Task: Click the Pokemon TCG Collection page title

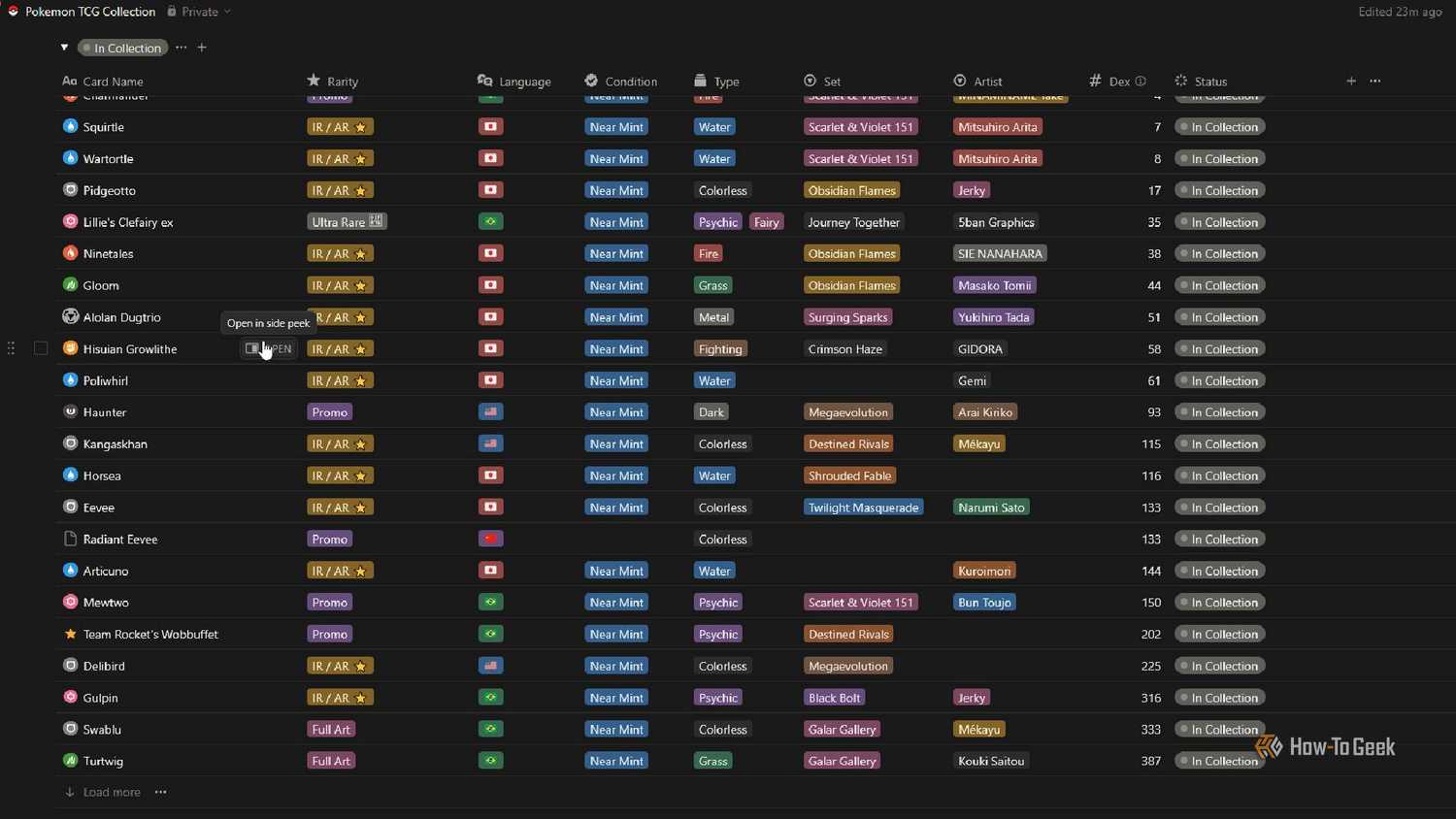Action: 90,12
